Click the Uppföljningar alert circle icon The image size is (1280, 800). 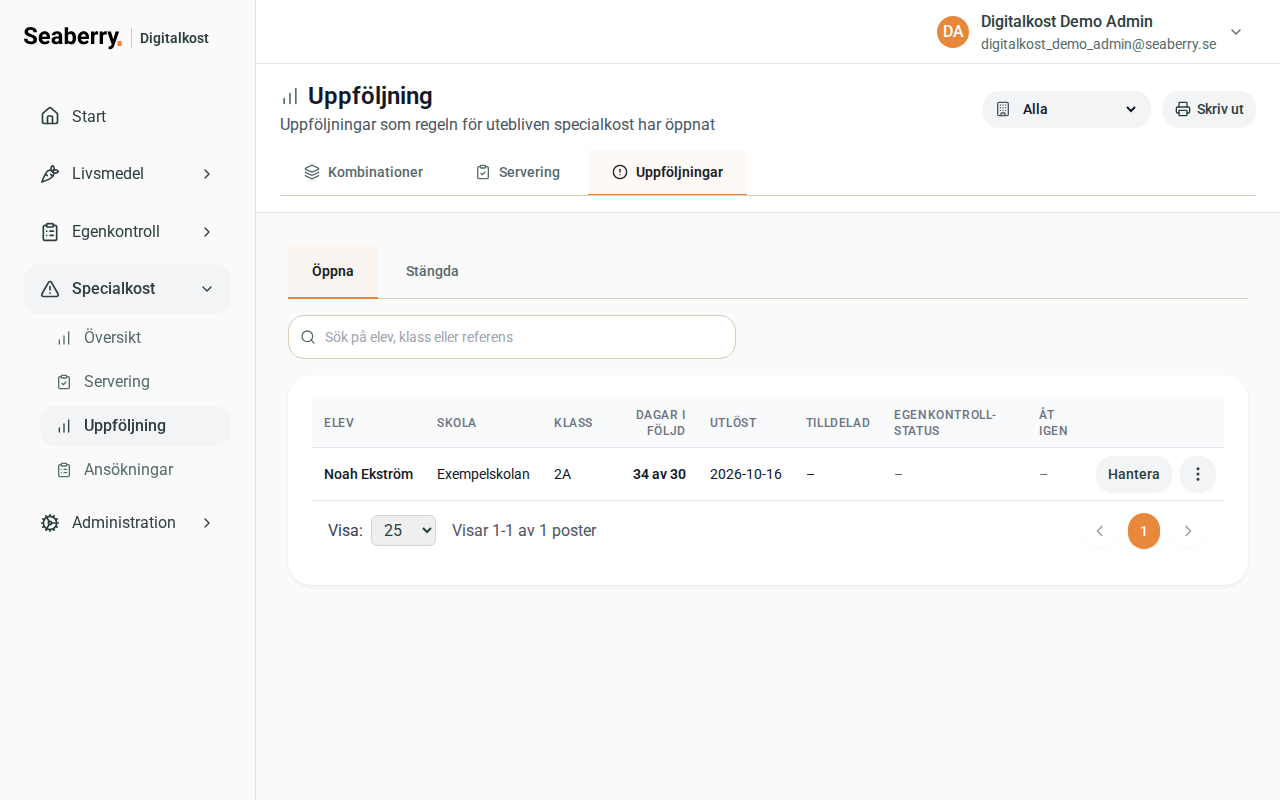[620, 172]
